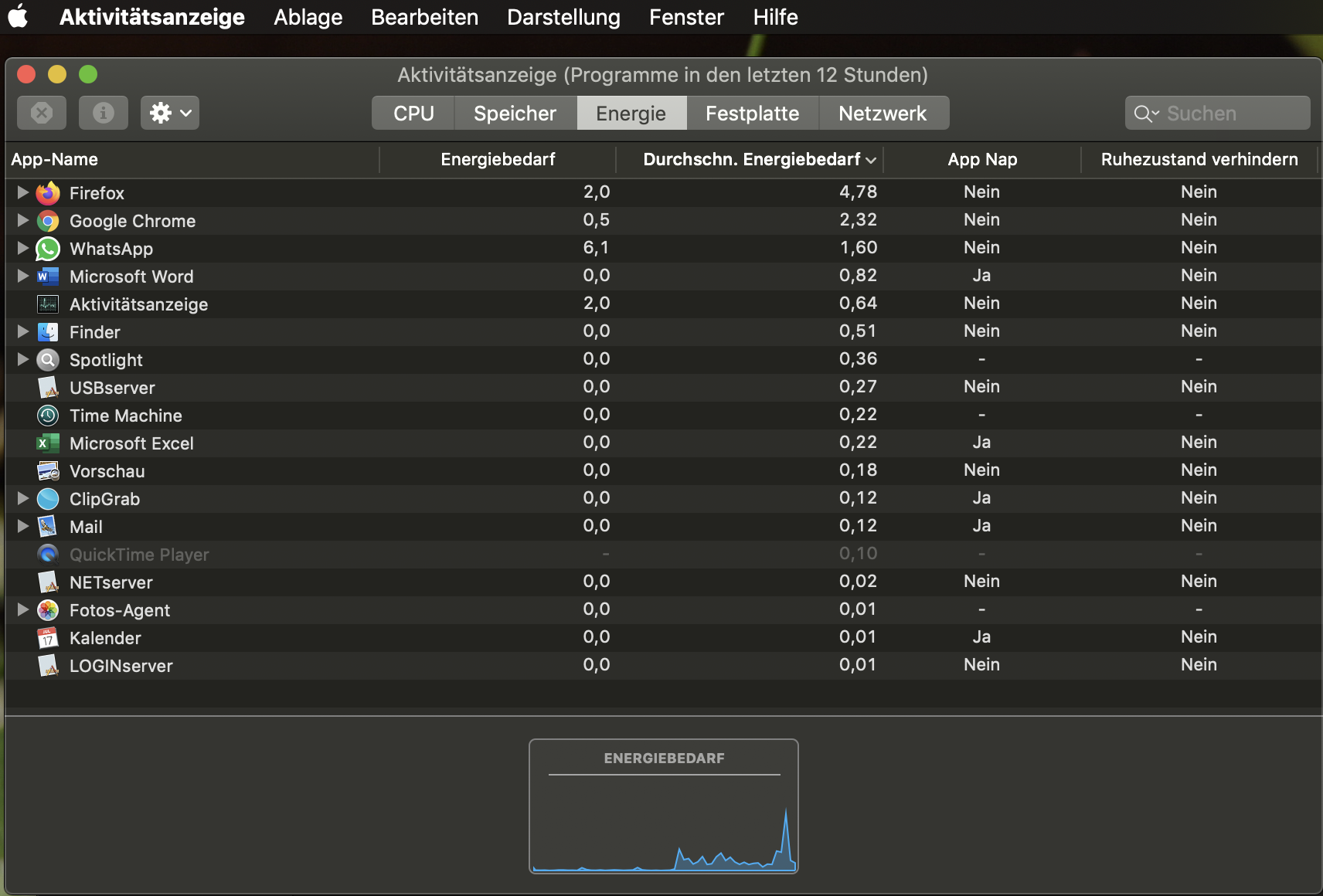Expand the Microsoft Word process group
This screenshot has width=1323, height=896.
click(23, 276)
